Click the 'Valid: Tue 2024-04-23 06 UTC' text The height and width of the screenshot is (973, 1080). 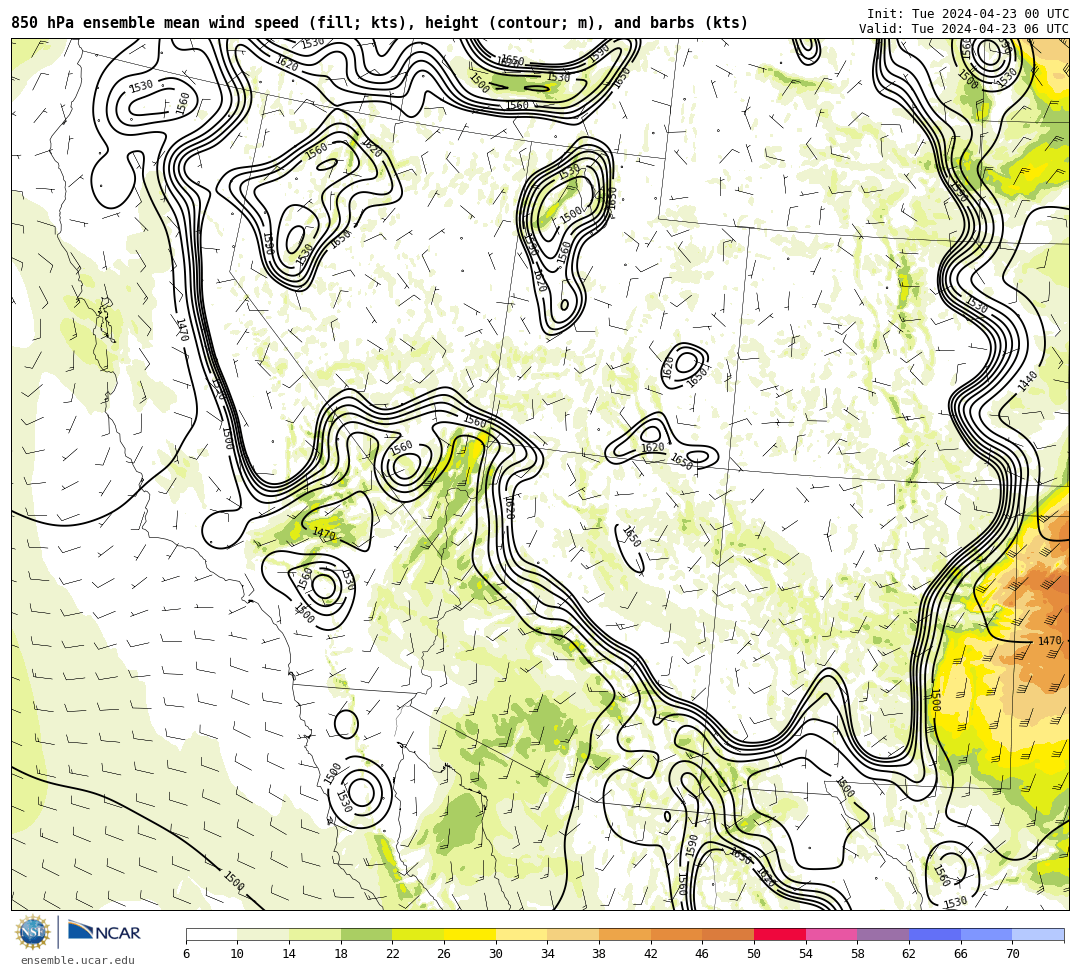coord(964,28)
